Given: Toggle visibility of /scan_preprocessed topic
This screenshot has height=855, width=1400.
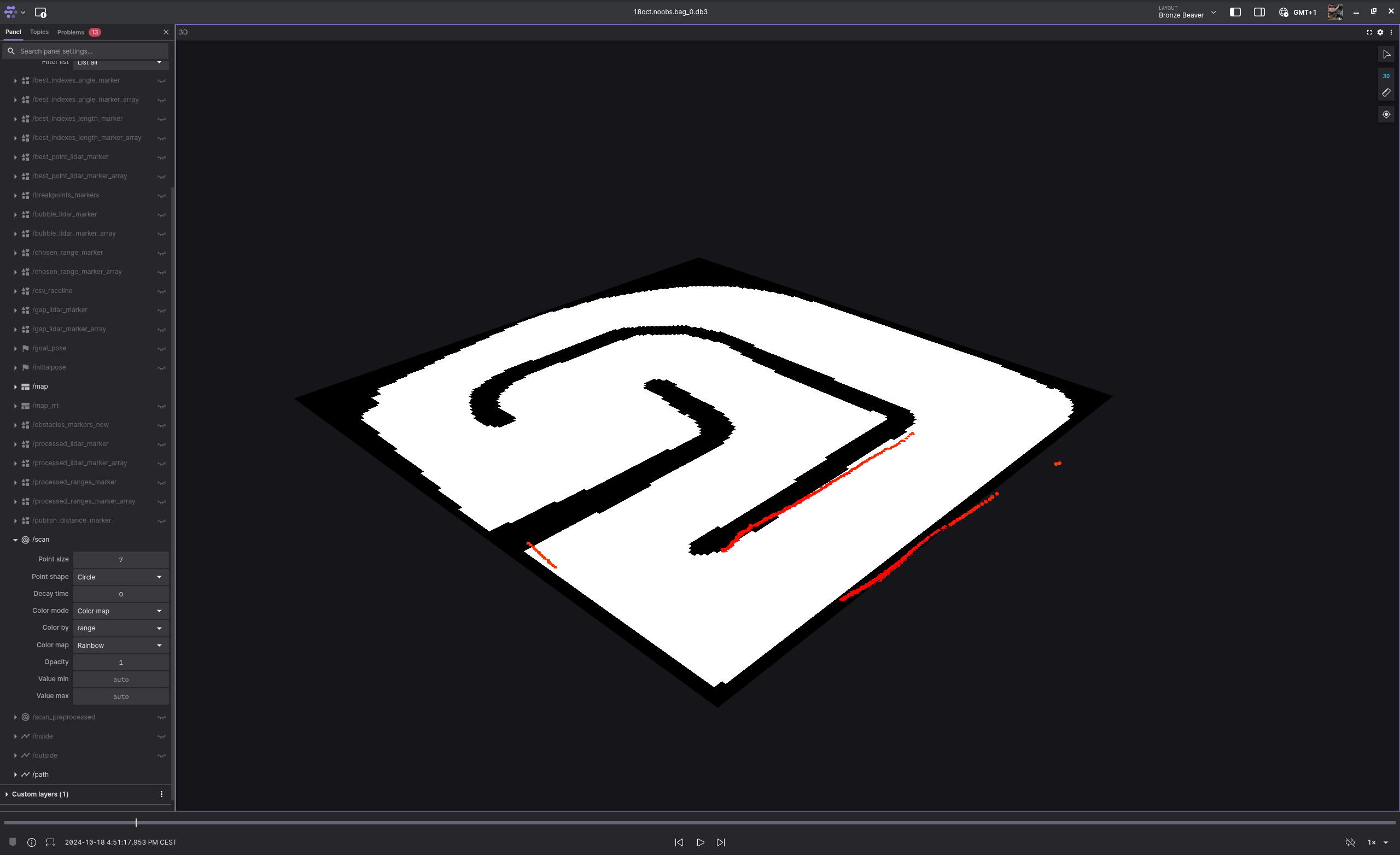Looking at the screenshot, I should click(x=161, y=718).
